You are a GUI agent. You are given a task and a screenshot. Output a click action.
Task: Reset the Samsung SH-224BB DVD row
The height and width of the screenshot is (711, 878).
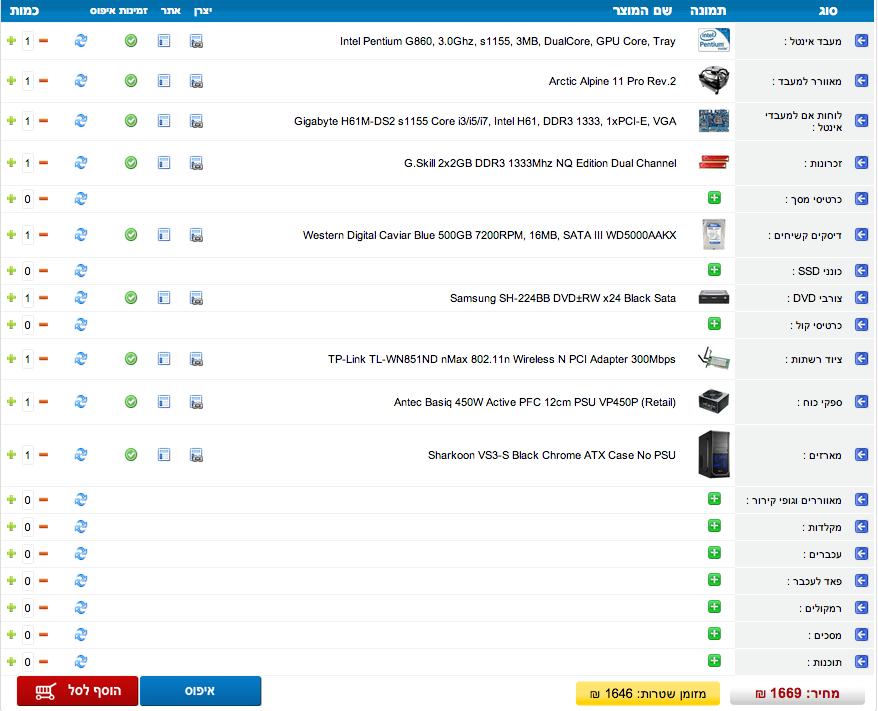(81, 298)
